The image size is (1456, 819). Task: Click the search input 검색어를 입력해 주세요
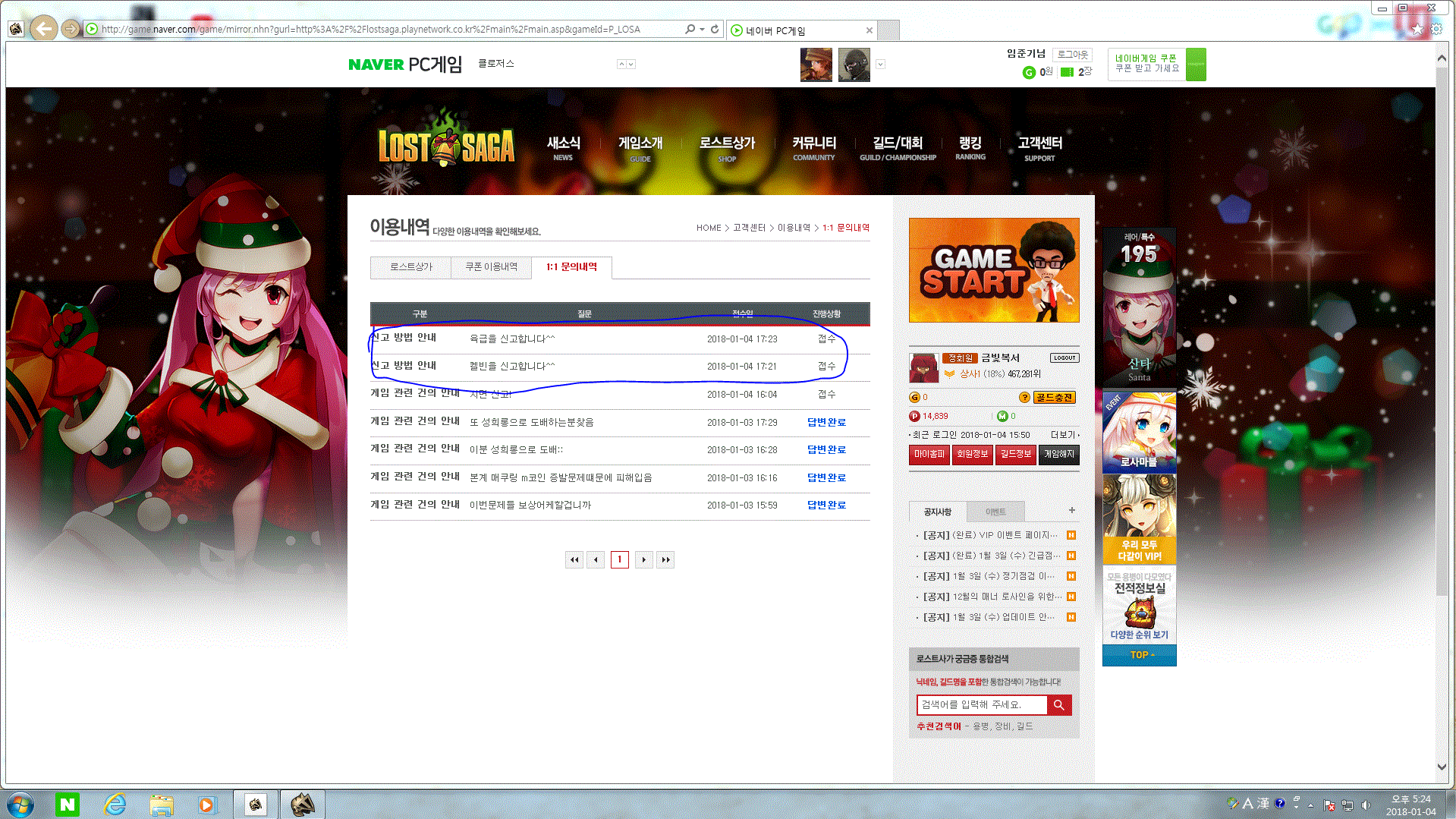point(982,705)
